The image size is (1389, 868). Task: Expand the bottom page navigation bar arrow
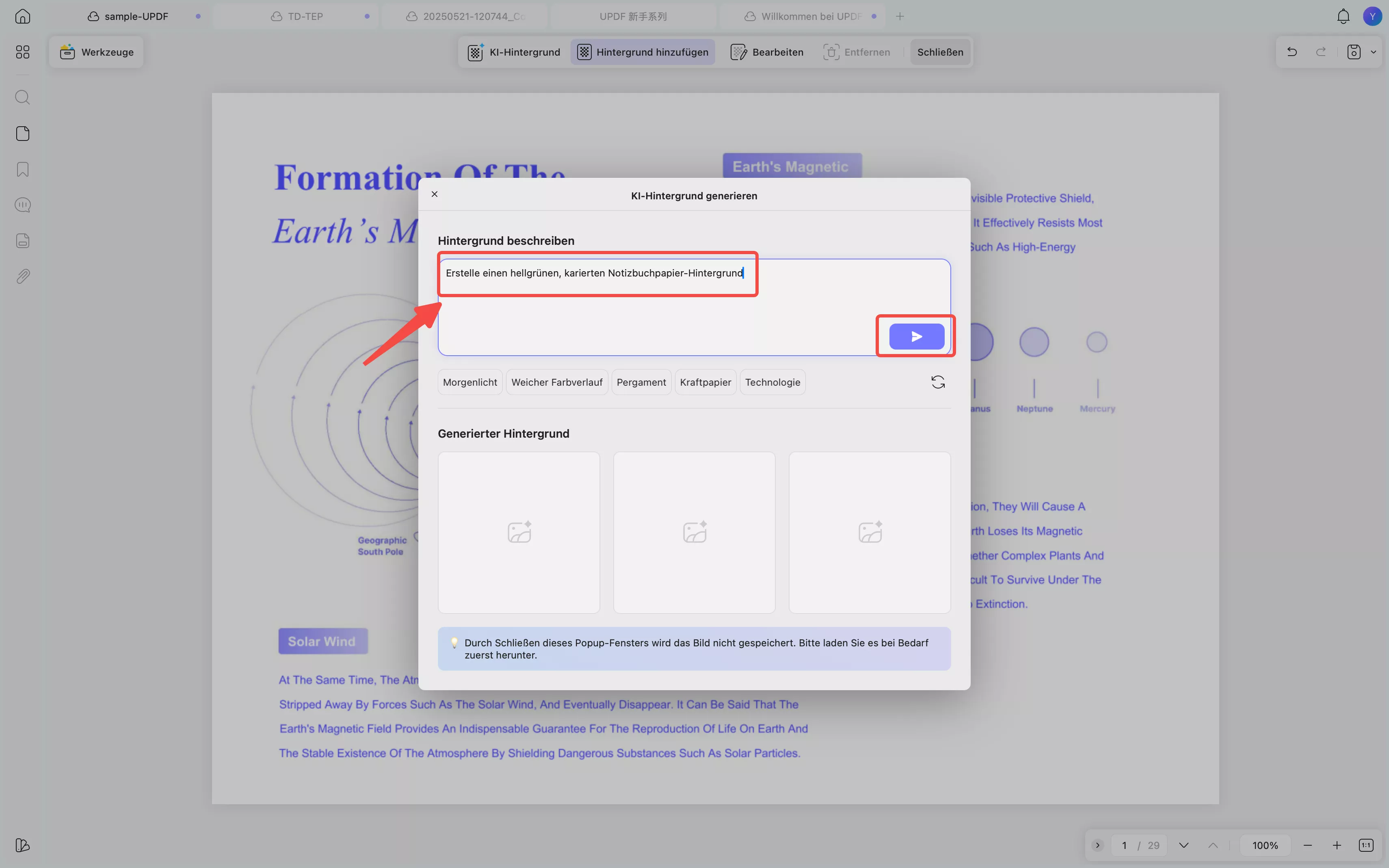(x=1097, y=845)
